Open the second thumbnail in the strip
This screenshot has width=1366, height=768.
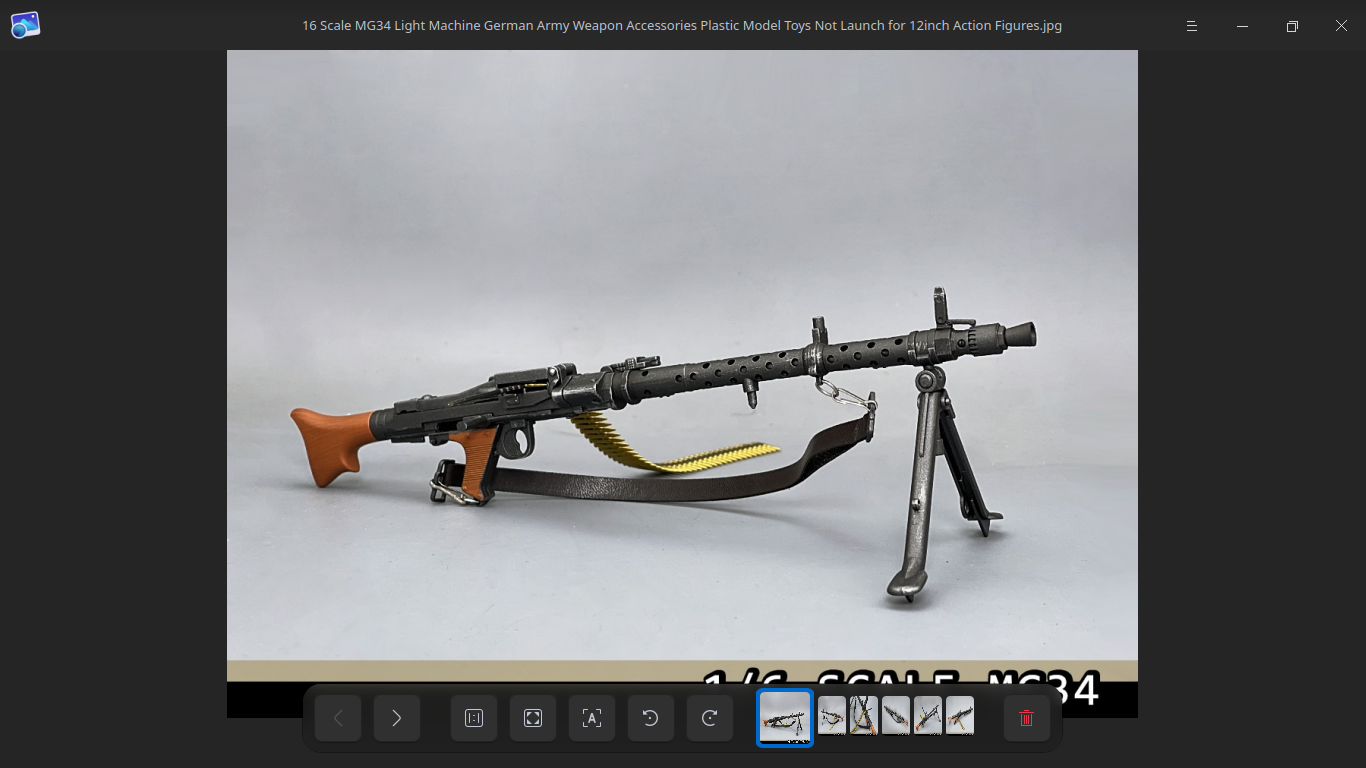tap(832, 716)
